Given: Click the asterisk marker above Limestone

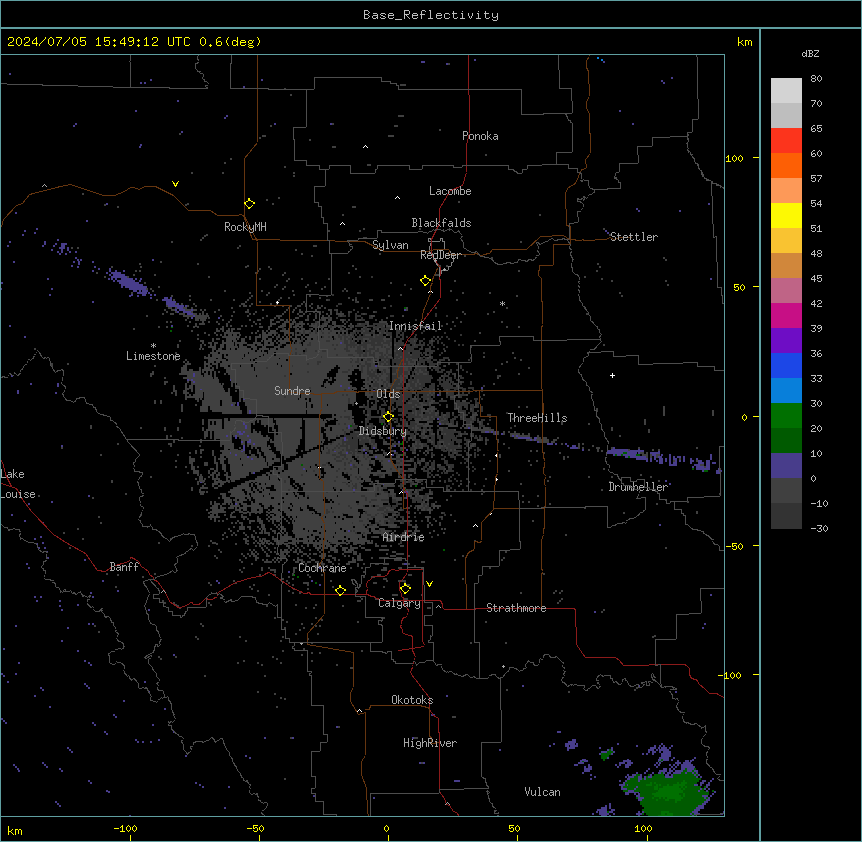Looking at the screenshot, I should coord(153,346).
